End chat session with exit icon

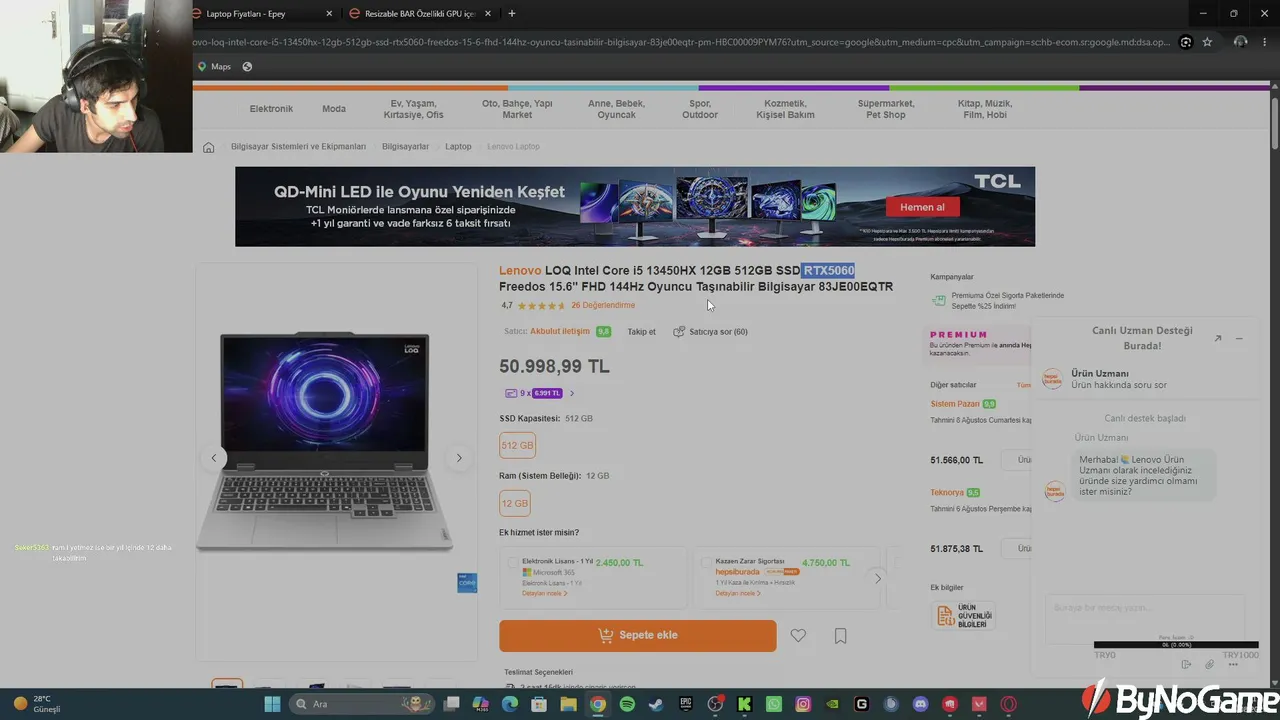tap(1186, 664)
